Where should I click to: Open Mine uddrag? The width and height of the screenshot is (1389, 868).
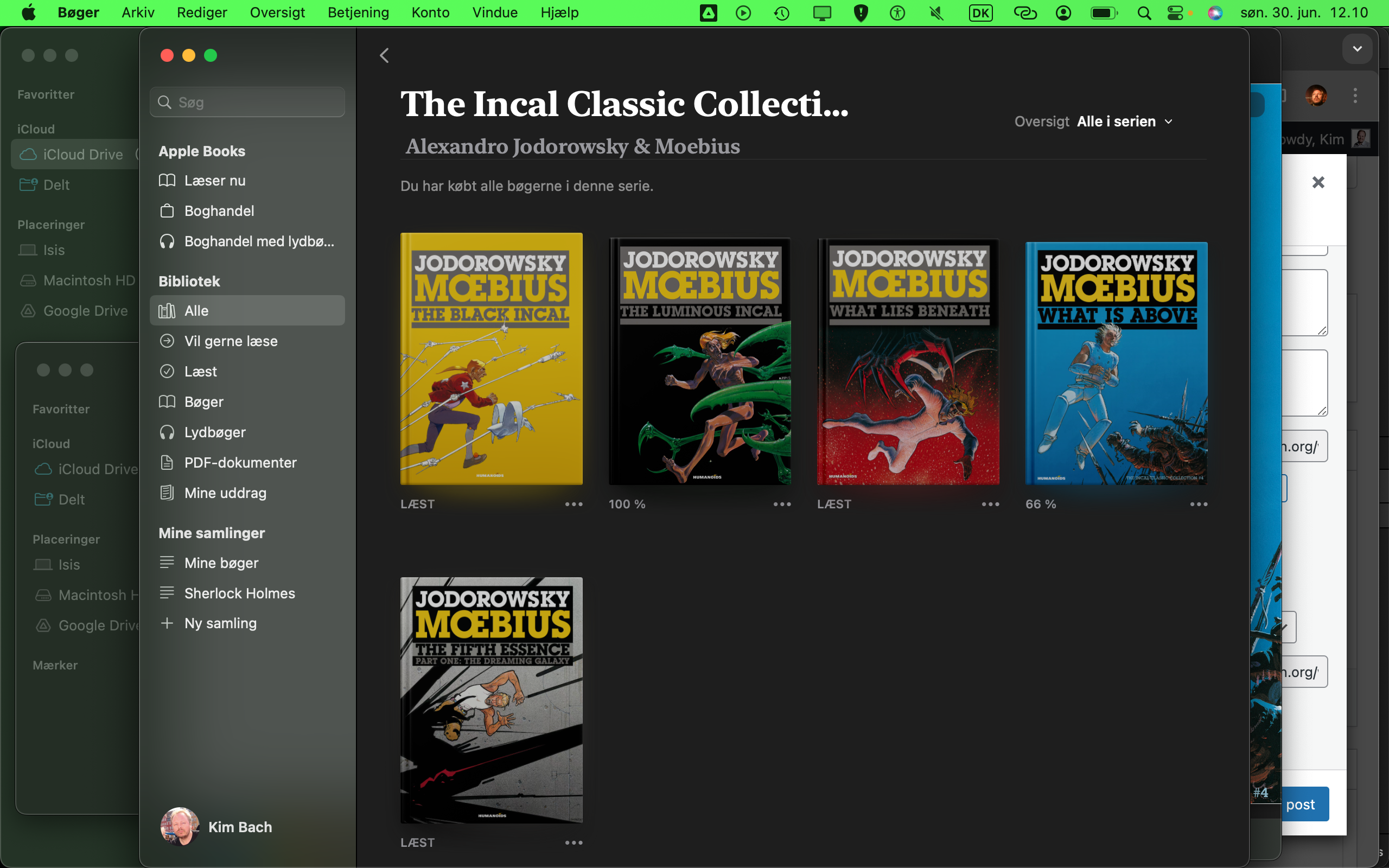point(247,493)
